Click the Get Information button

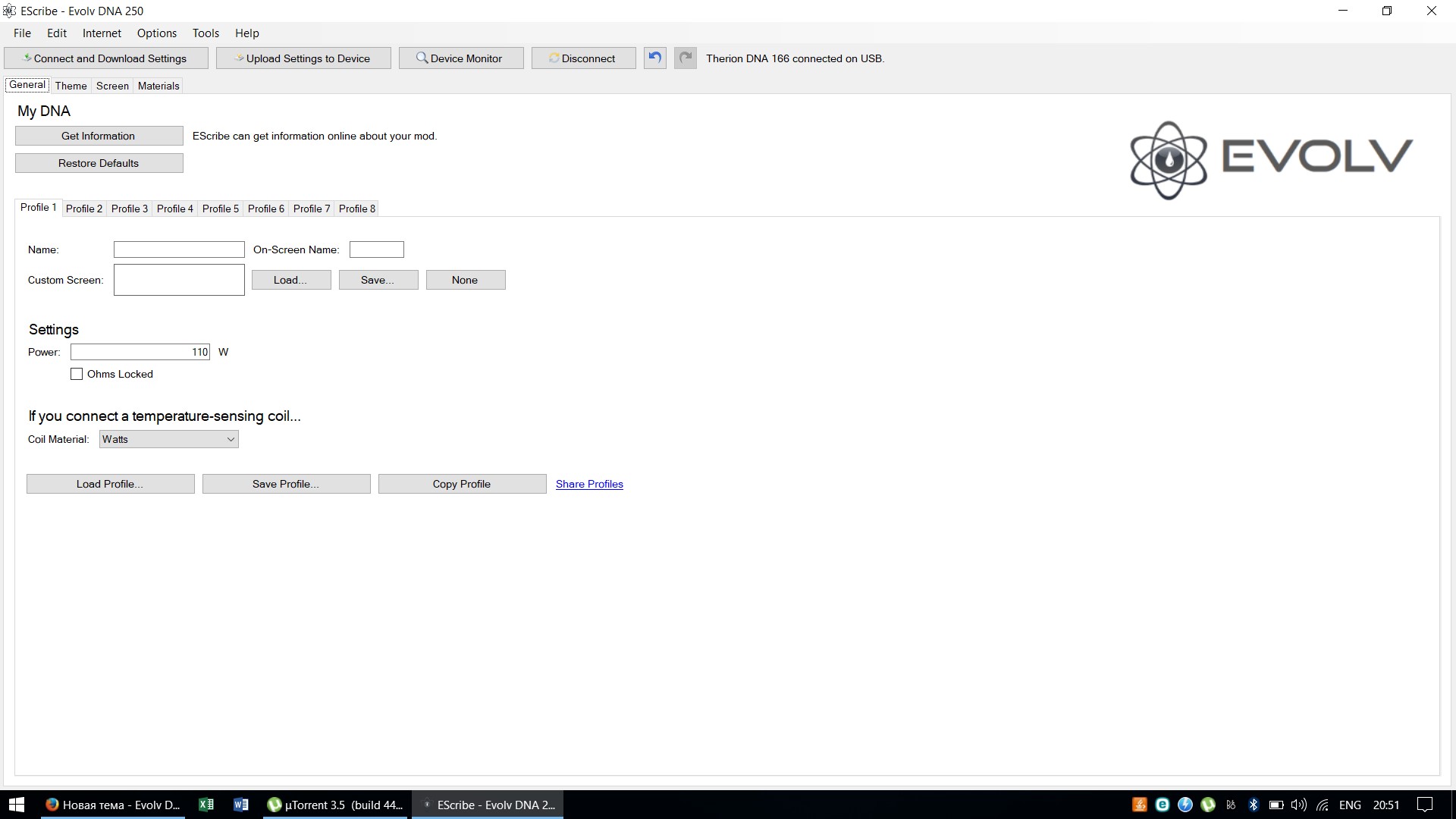[99, 136]
